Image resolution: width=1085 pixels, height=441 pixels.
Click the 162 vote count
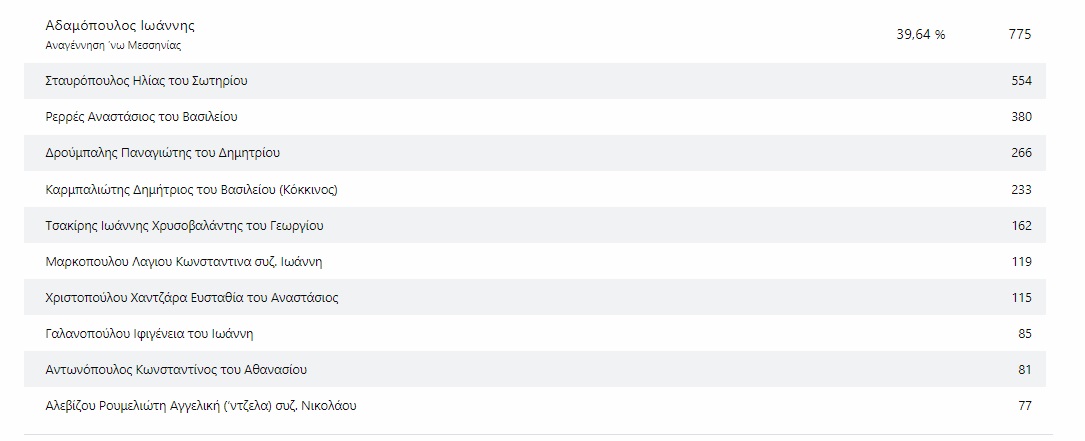(1021, 225)
